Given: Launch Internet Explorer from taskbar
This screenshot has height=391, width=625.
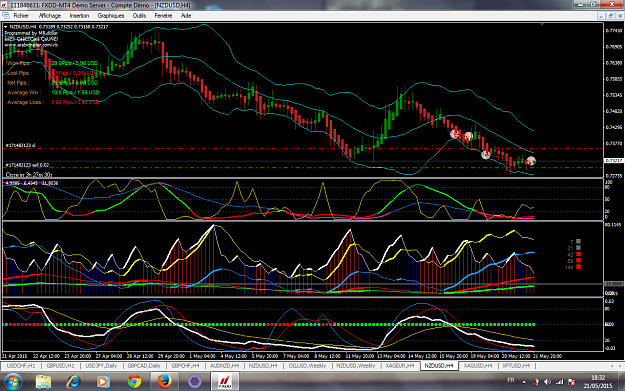Looking at the screenshot, I should click(x=74, y=381).
